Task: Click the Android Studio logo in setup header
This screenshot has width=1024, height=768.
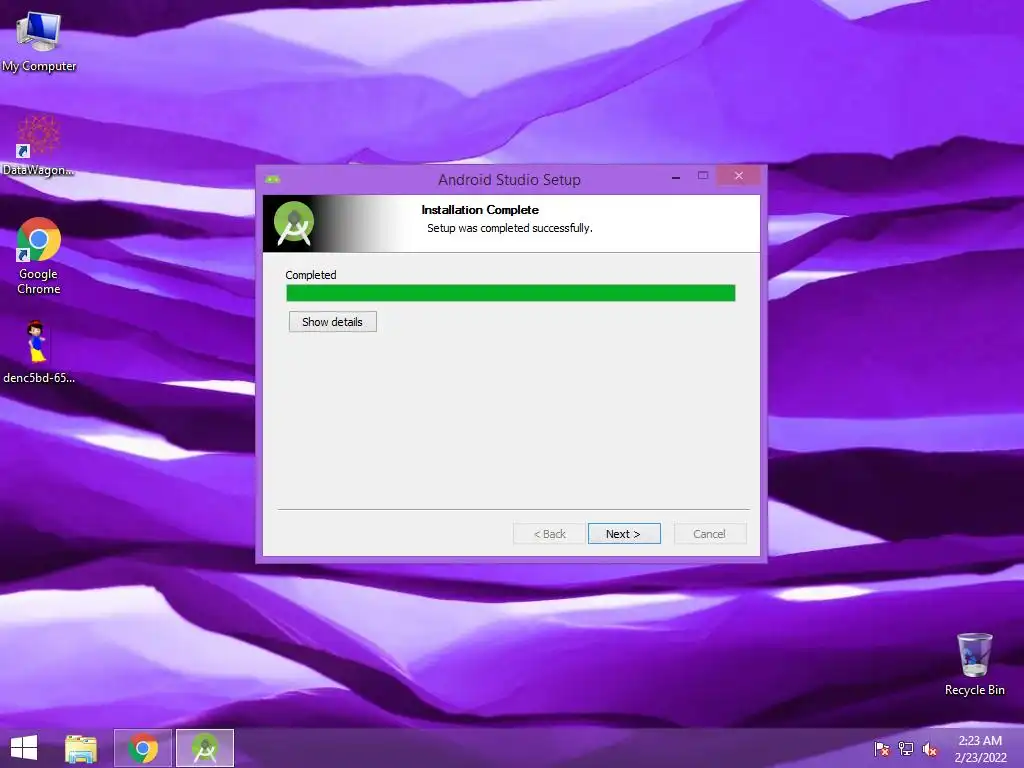Action: 294,223
